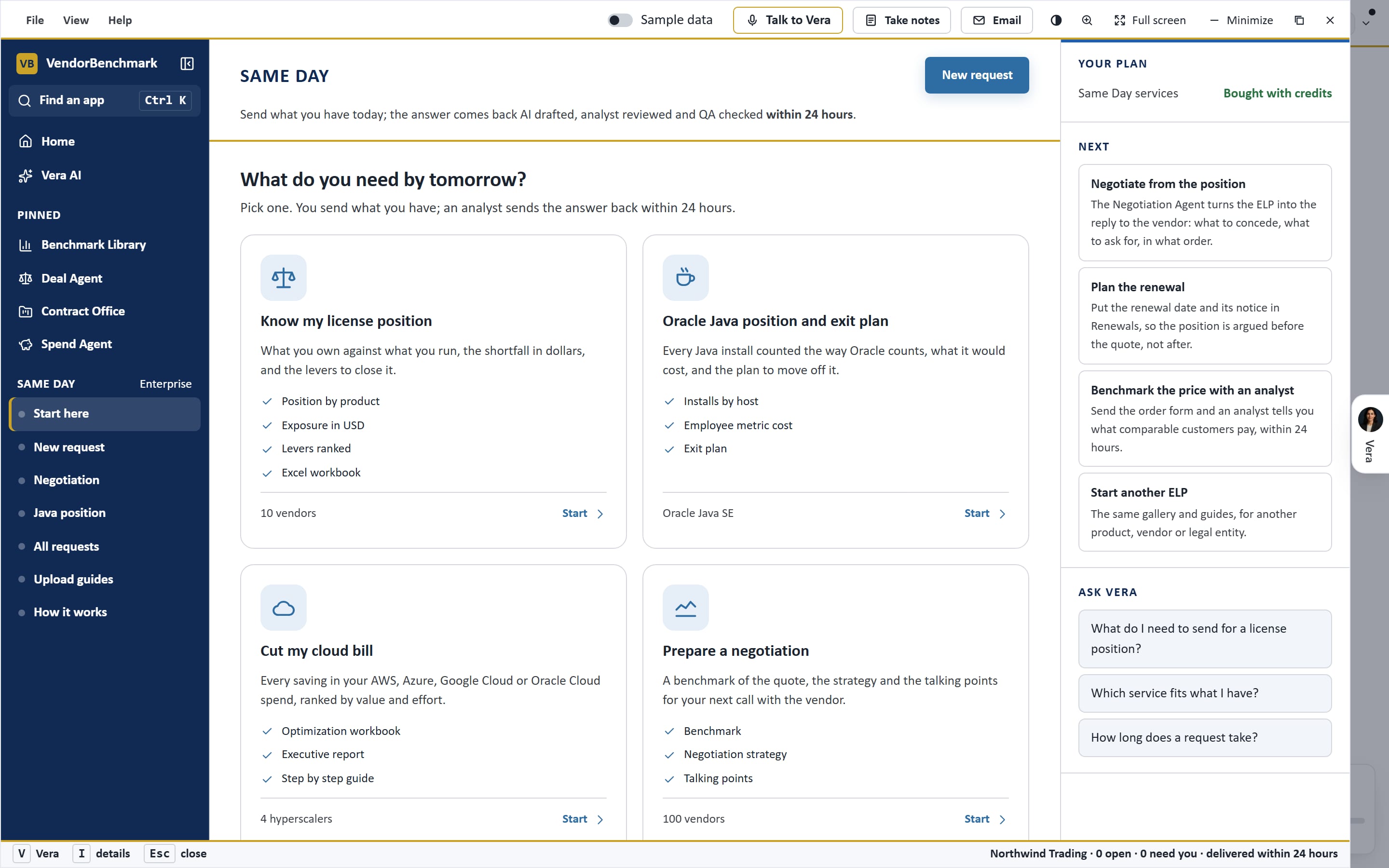
Task: Toggle the Sample data switch
Action: tap(620, 20)
